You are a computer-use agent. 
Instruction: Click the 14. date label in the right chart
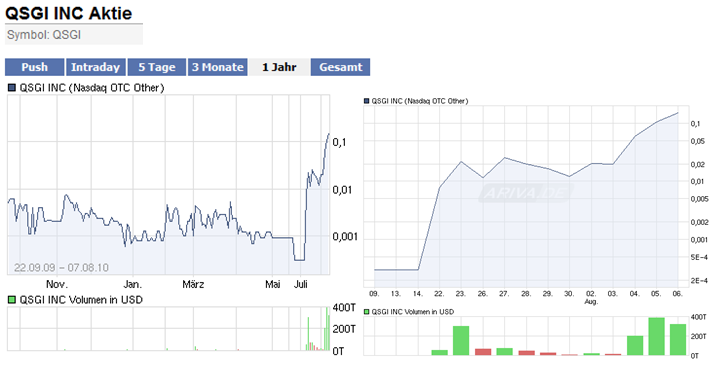(x=418, y=293)
